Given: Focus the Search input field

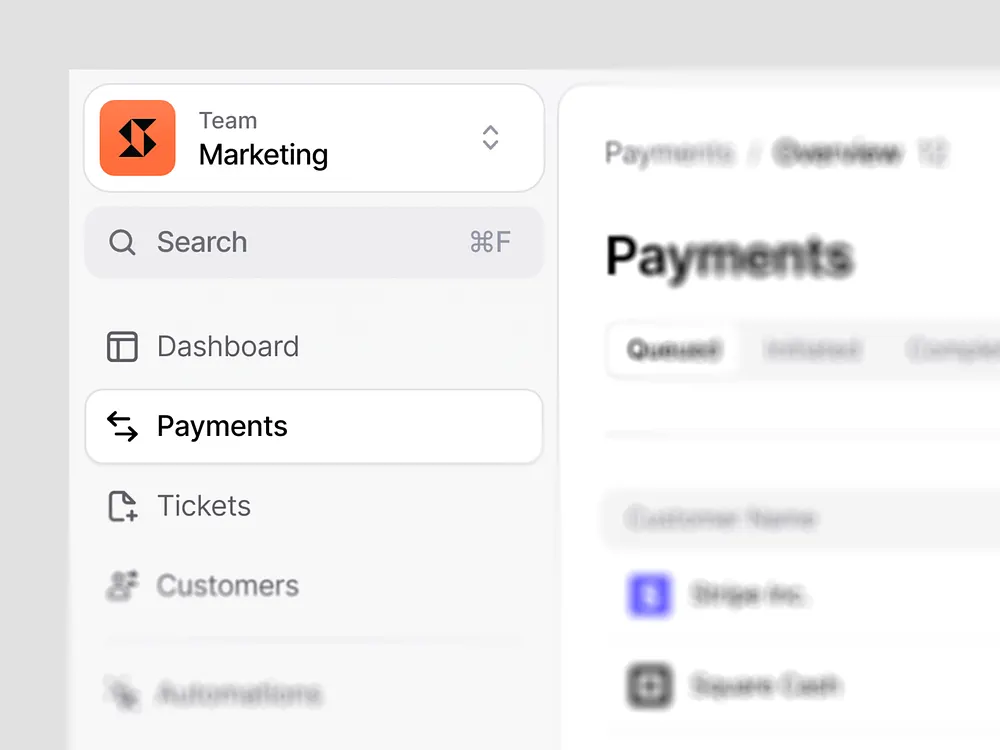Looking at the screenshot, I should [314, 242].
